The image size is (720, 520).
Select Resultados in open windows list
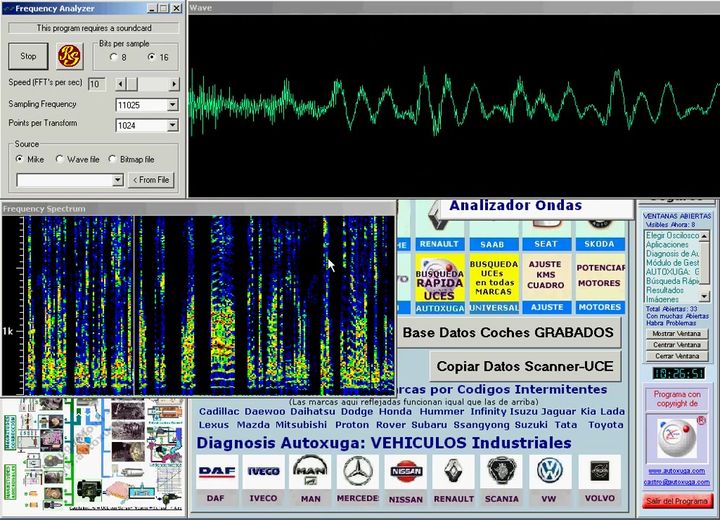(665, 290)
